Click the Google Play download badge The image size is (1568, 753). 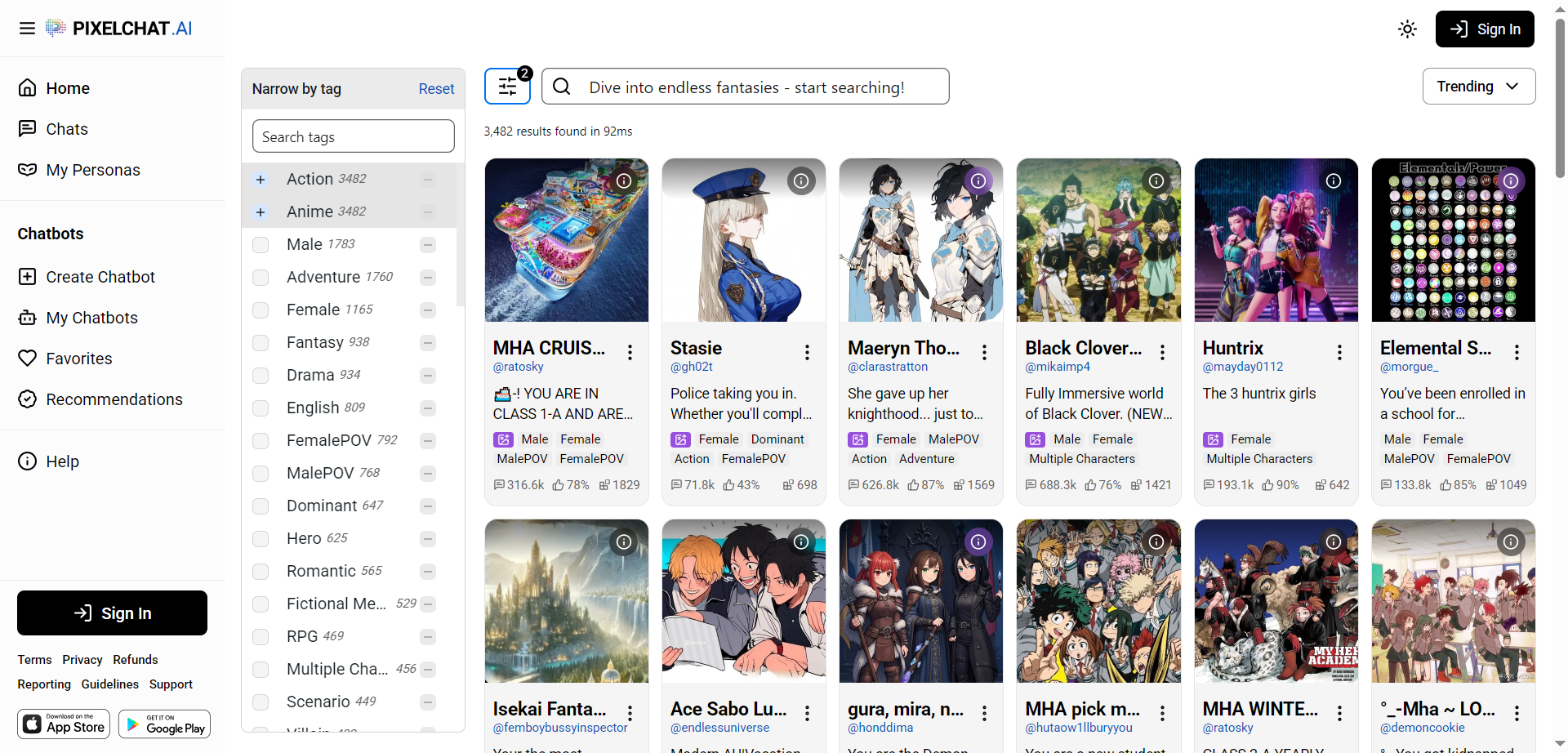[164, 724]
